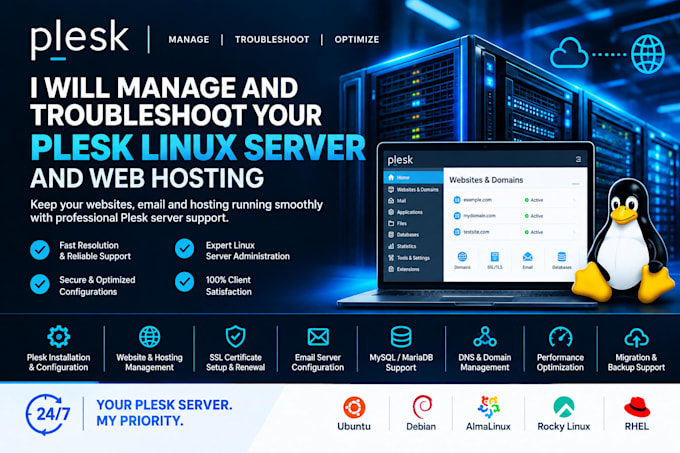The height and width of the screenshot is (453, 680).
Task: Open Applications in the laptop sidebar
Action: pyautogui.click(x=413, y=212)
